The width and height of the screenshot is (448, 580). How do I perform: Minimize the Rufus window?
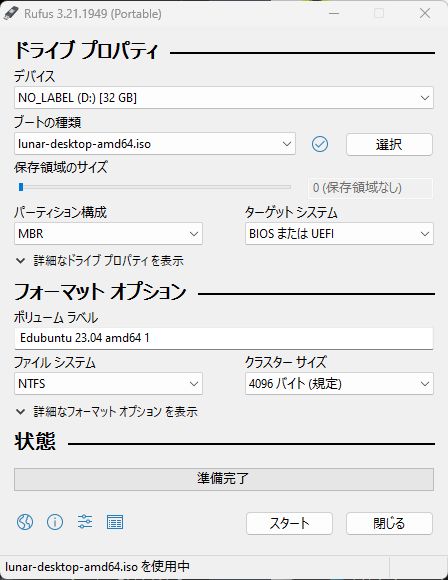click(334, 14)
